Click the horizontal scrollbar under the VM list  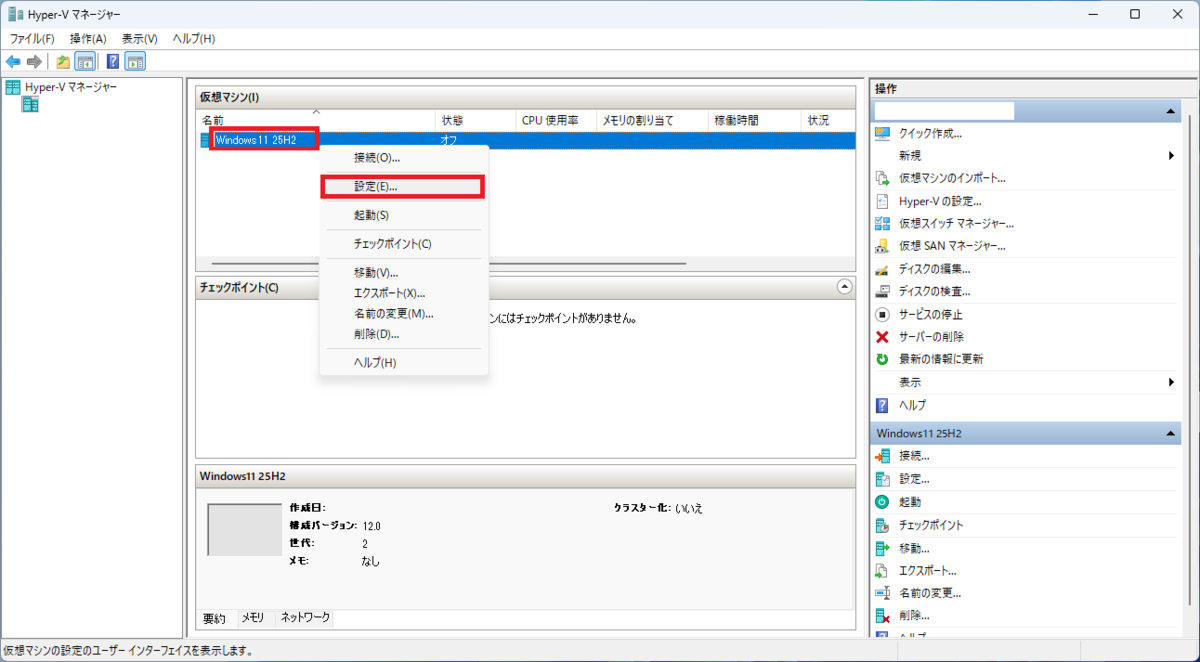(525, 263)
